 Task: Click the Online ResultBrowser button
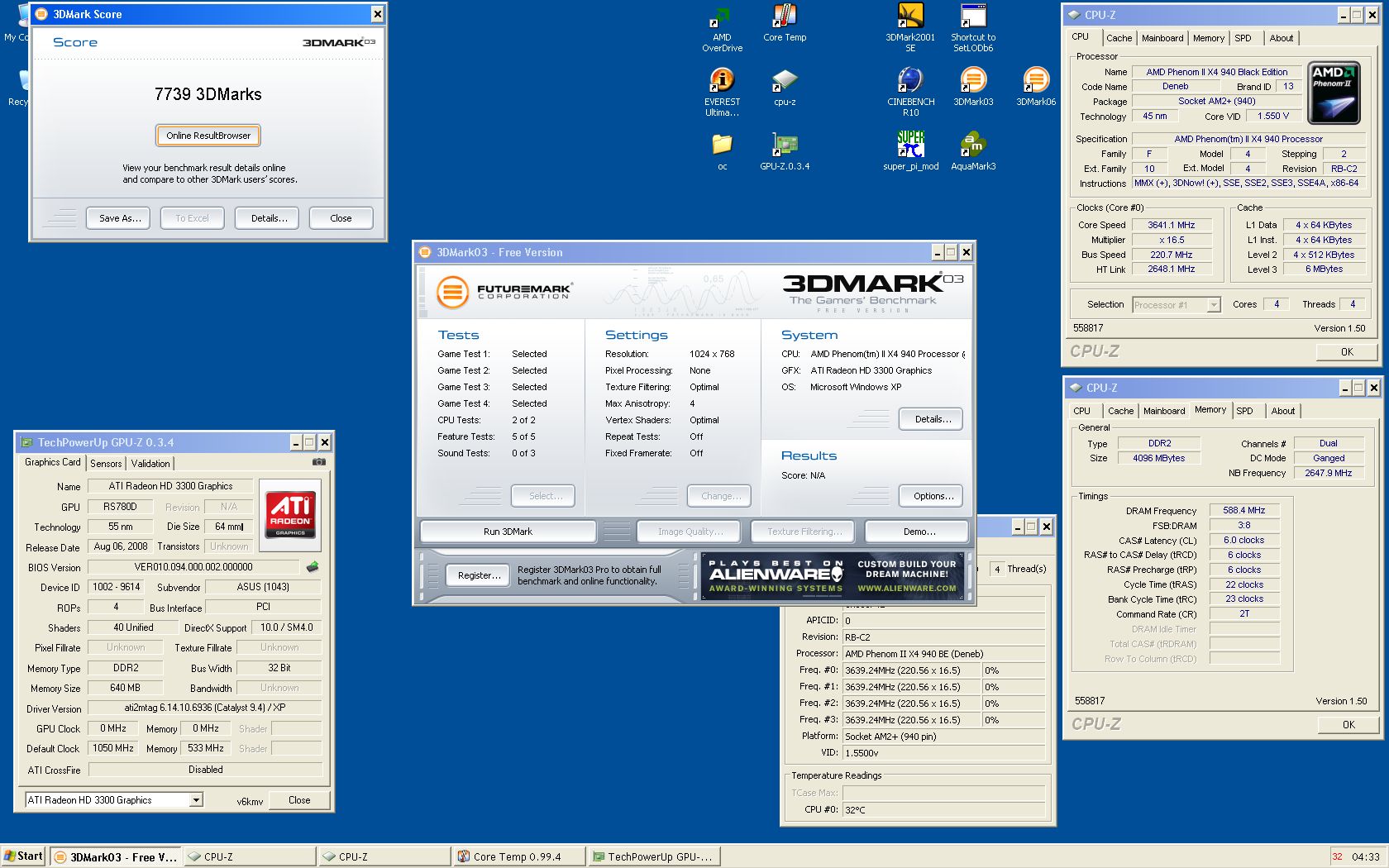[208, 136]
